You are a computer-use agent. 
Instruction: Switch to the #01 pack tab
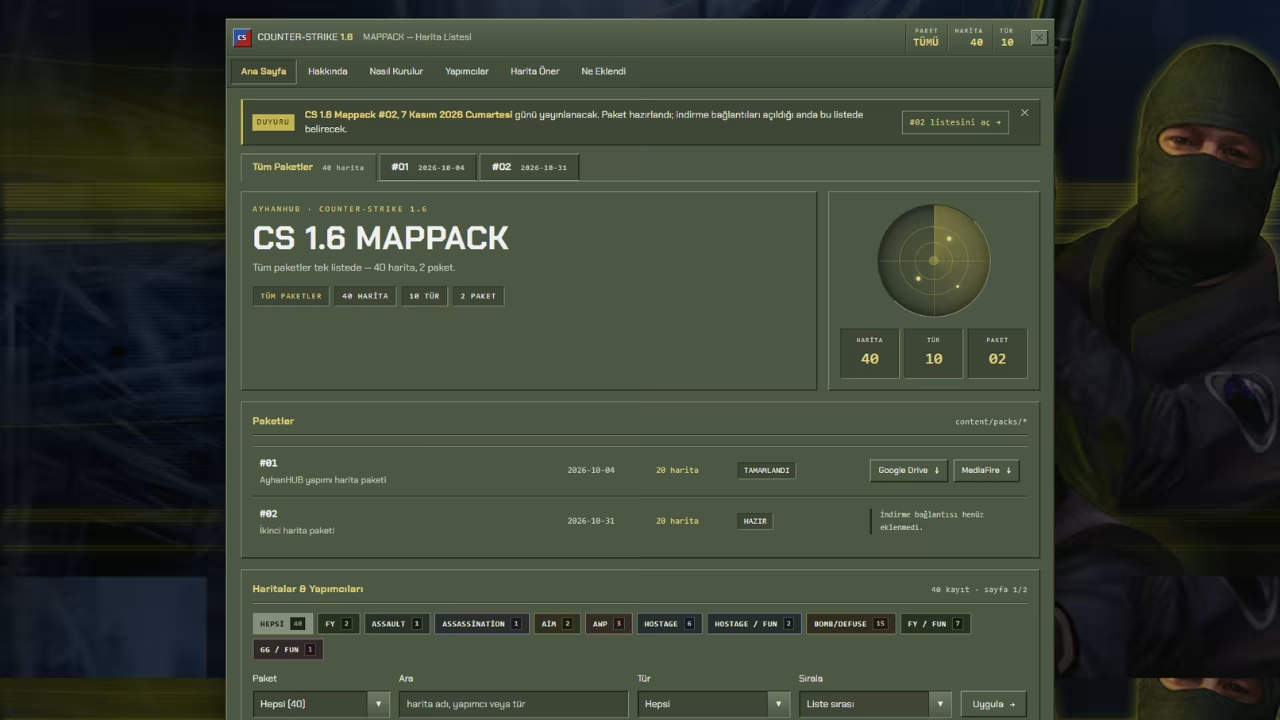pyautogui.click(x=428, y=167)
